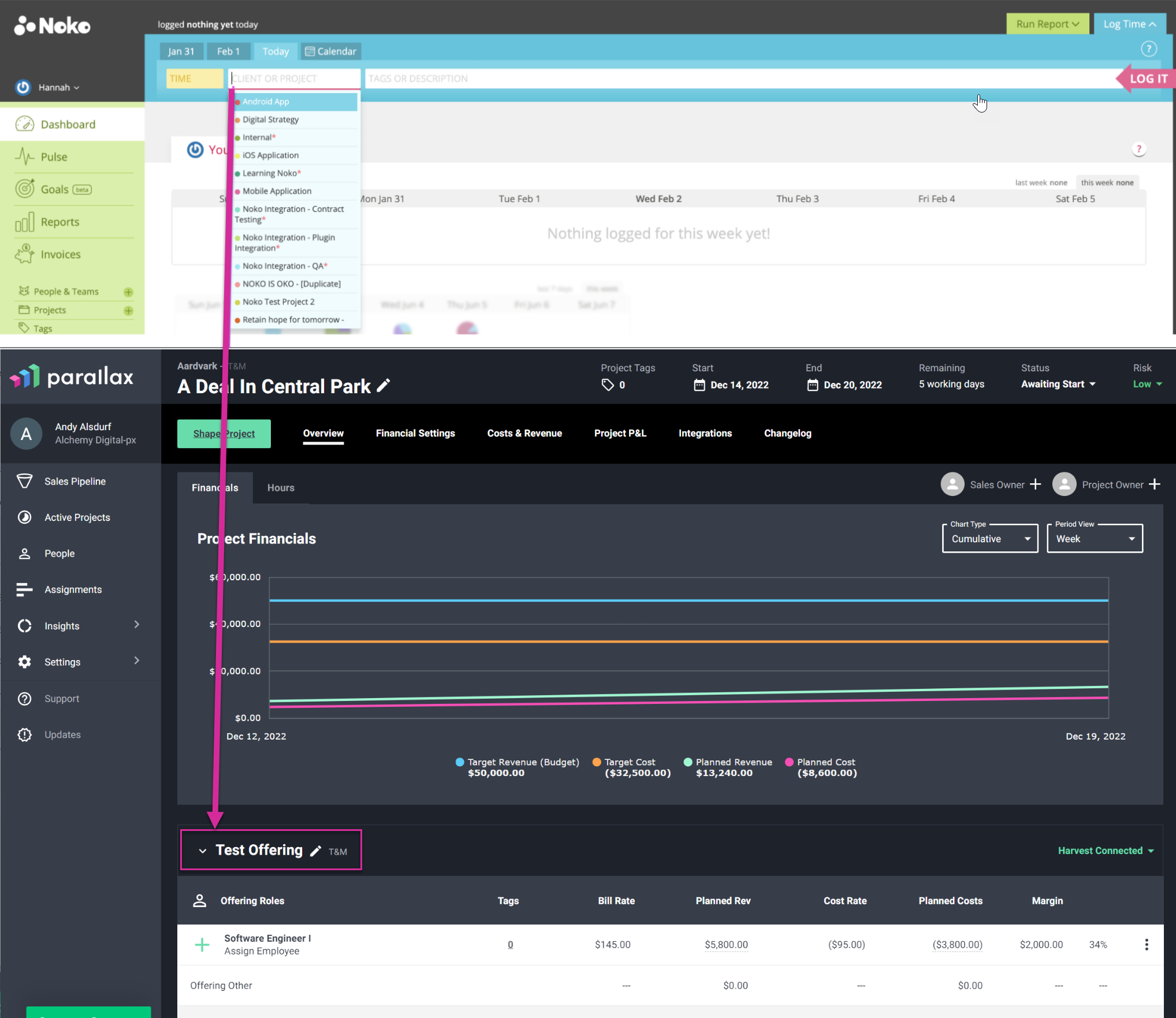Click the TIME input field

[195, 79]
